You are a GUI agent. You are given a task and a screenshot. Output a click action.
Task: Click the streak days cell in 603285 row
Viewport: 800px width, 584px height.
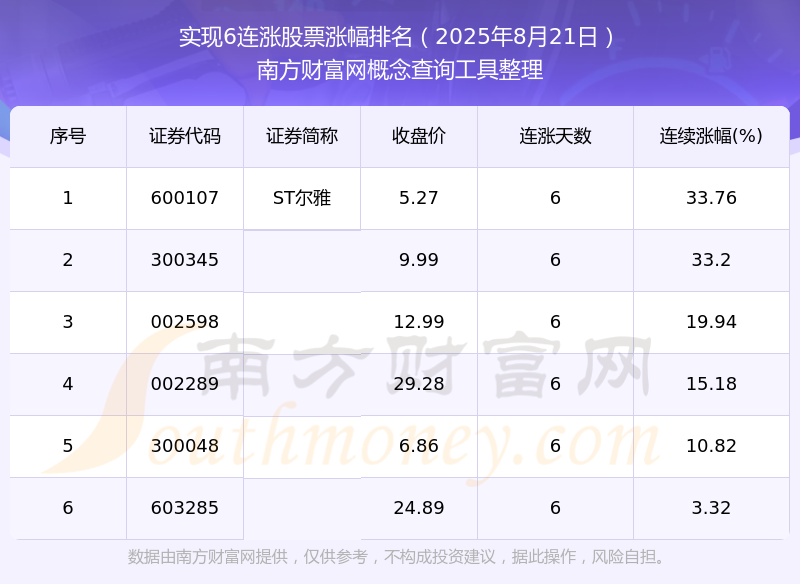[x=555, y=508]
